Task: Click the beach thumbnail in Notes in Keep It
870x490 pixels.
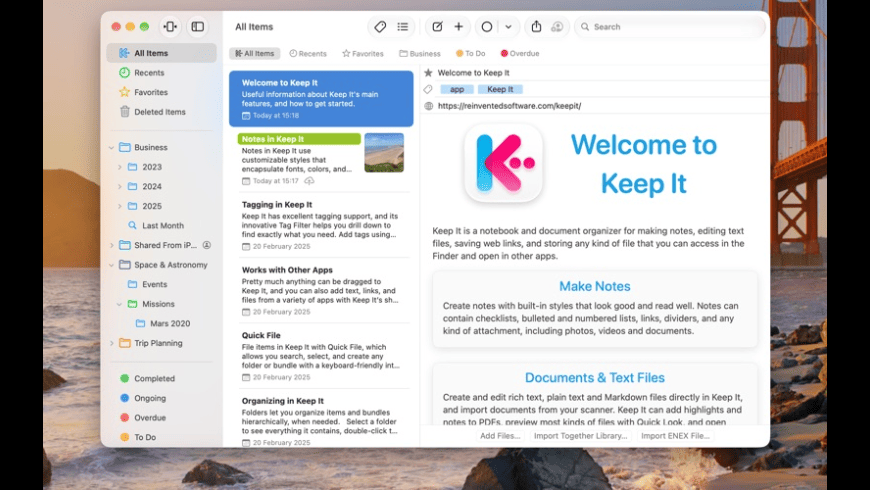Action: click(384, 153)
